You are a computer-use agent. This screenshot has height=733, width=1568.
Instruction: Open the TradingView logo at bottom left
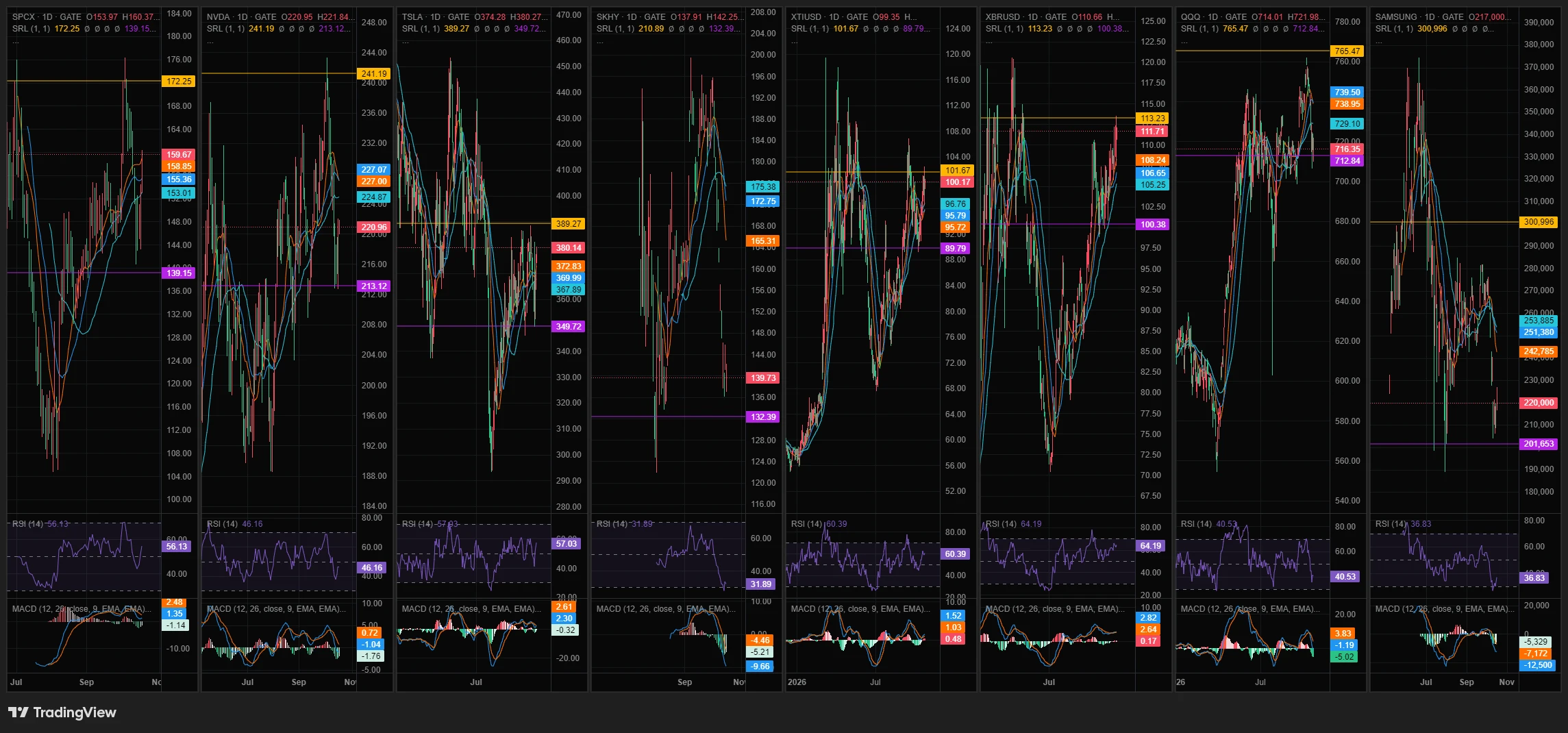point(62,712)
